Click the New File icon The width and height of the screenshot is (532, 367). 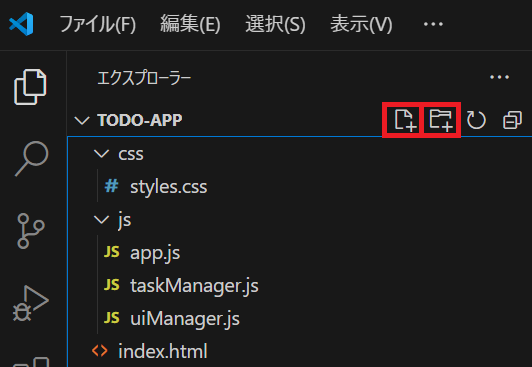pyautogui.click(x=405, y=120)
